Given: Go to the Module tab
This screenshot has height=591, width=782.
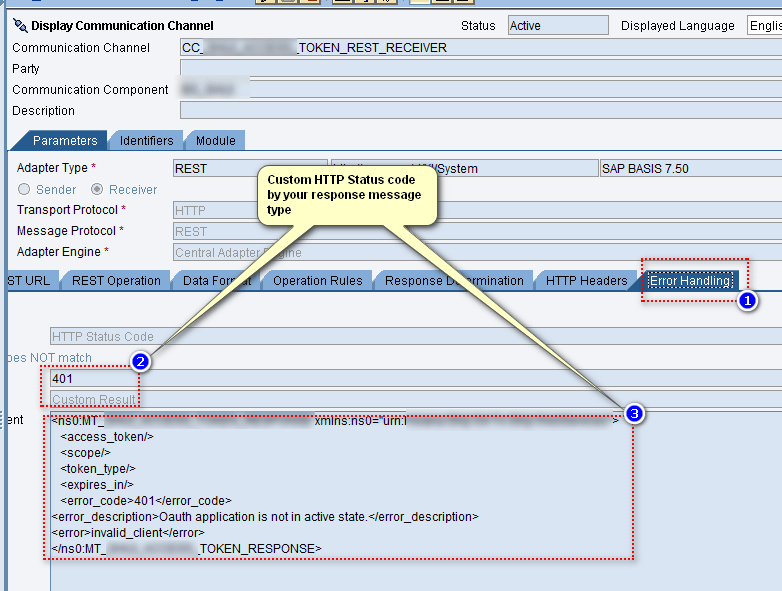Looking at the screenshot, I should coord(215,141).
